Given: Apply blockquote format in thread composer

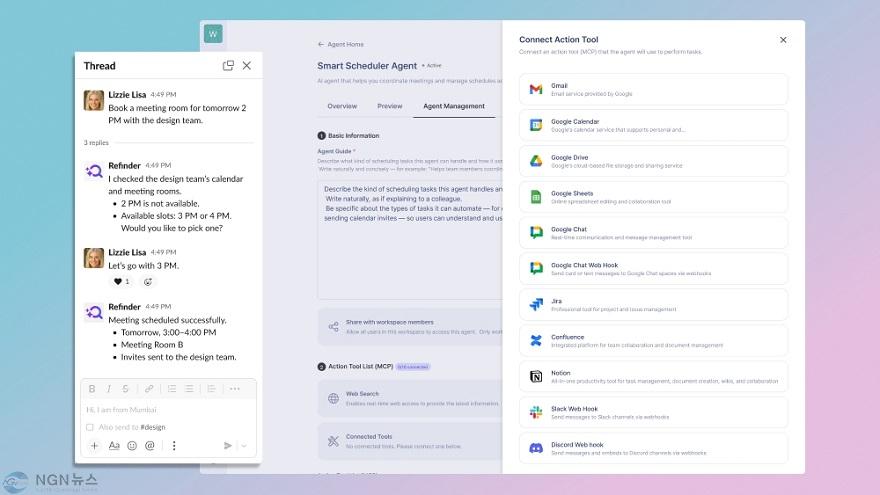Looking at the screenshot, I should (x=212, y=389).
